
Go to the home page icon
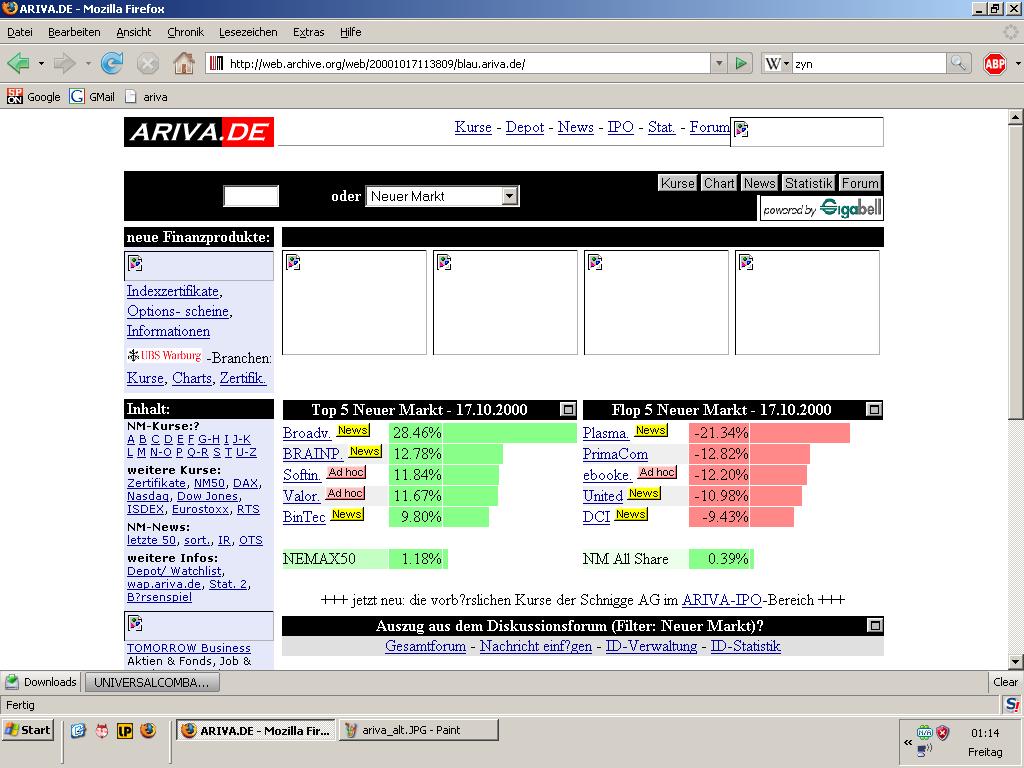coord(184,63)
